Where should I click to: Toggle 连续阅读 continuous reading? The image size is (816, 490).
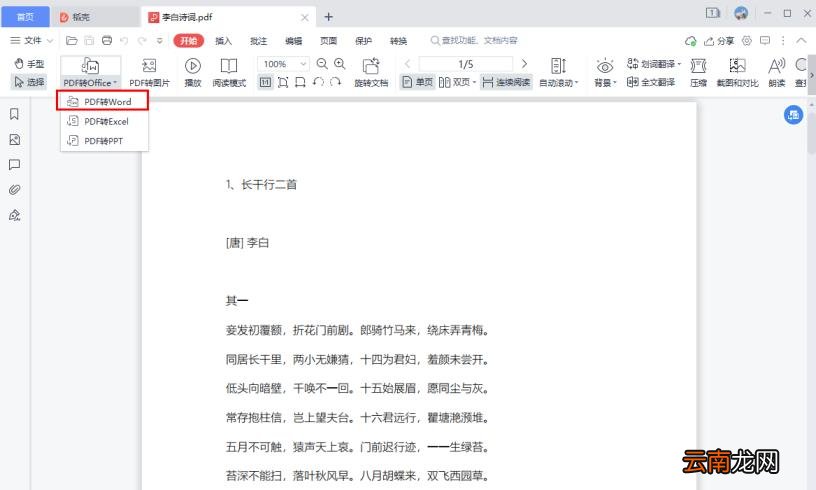506,82
